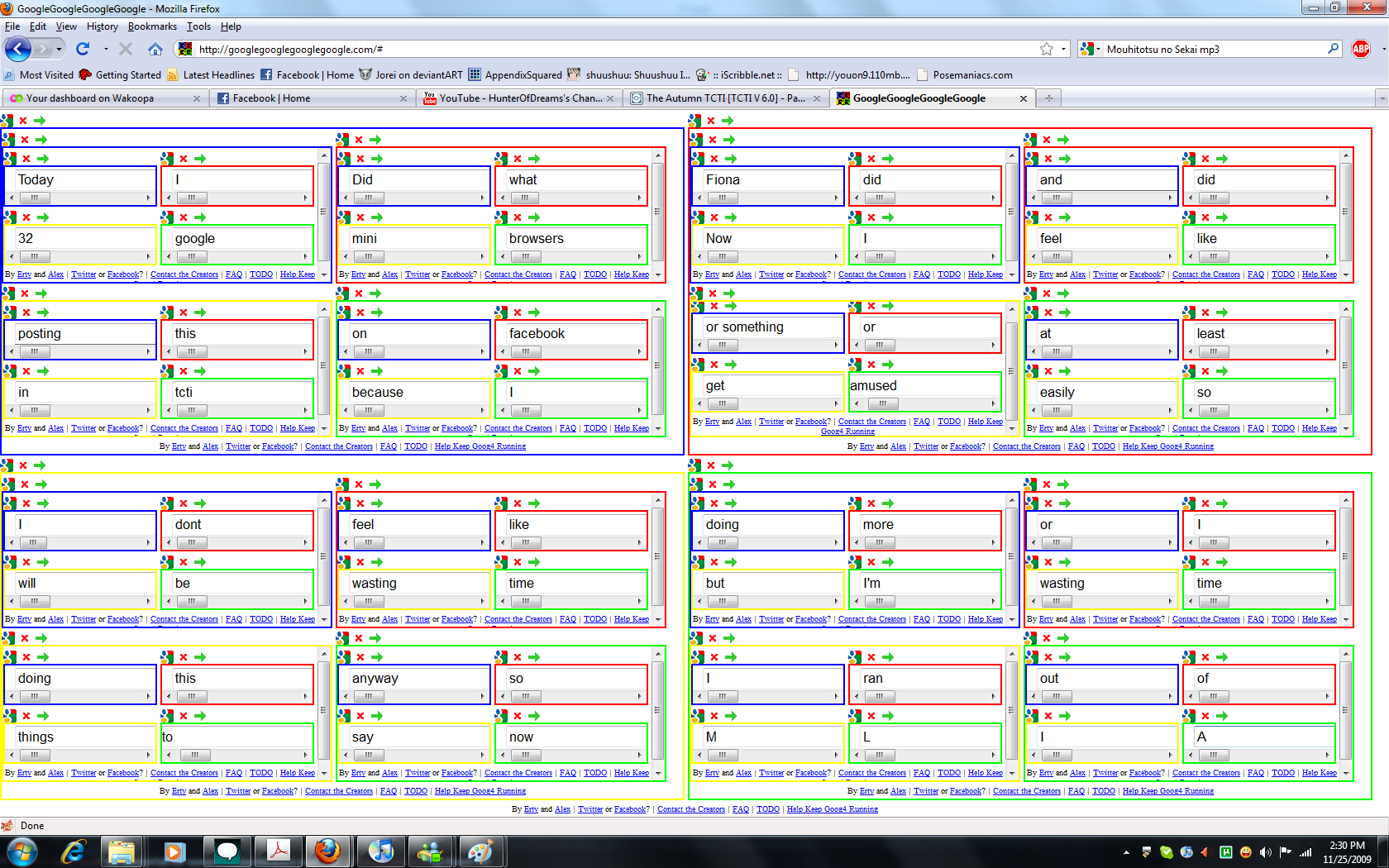The width and height of the screenshot is (1389, 868).
Task: Open a new tab with the plus button
Action: tap(1048, 98)
